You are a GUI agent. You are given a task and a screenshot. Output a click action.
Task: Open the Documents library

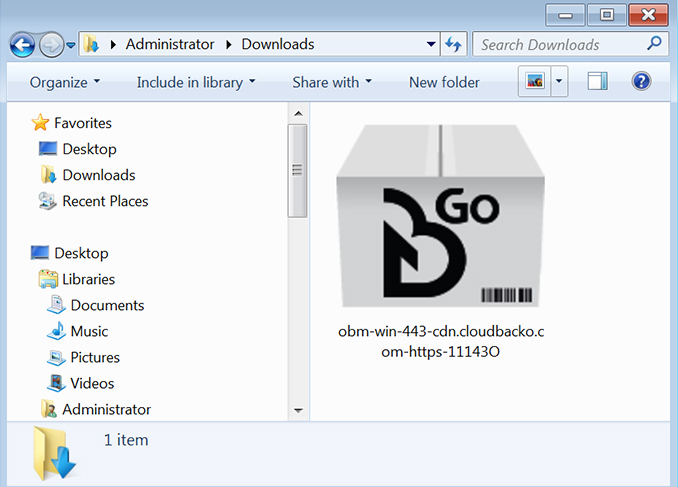107,305
